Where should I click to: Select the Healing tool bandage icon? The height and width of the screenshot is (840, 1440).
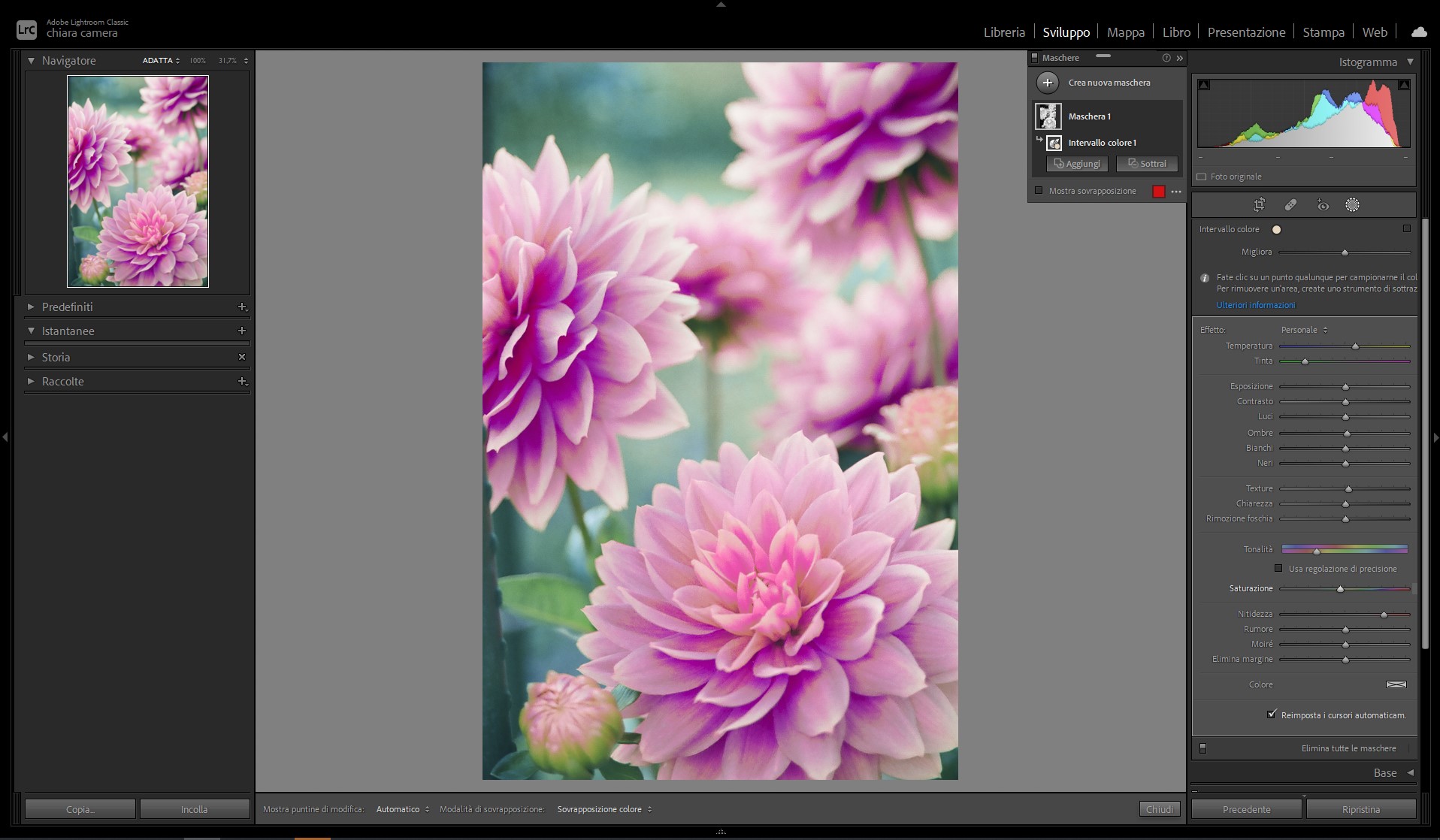point(1290,205)
